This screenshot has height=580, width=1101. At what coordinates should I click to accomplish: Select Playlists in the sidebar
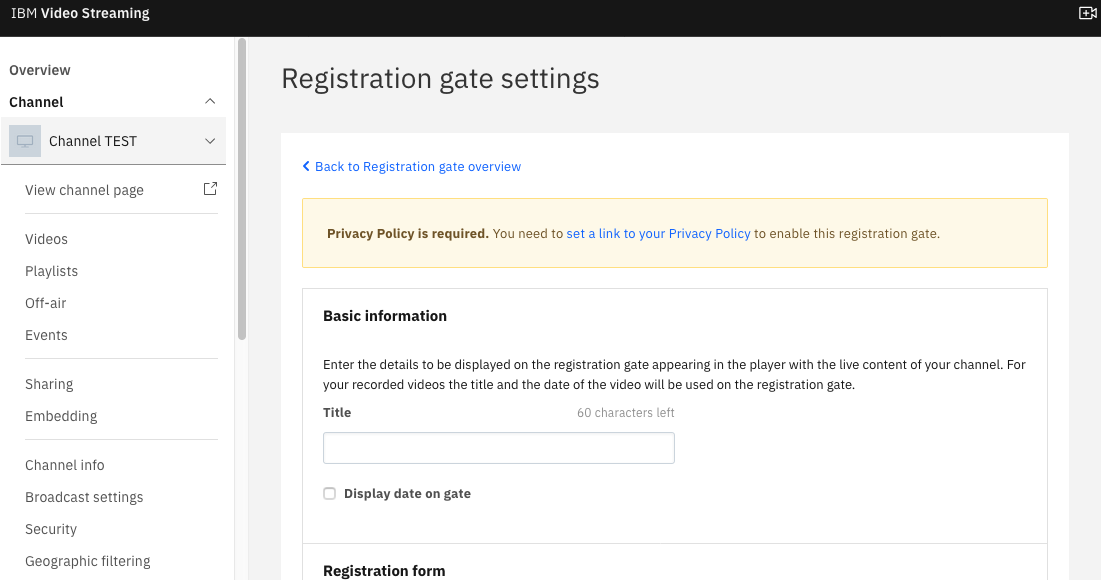[x=51, y=271]
